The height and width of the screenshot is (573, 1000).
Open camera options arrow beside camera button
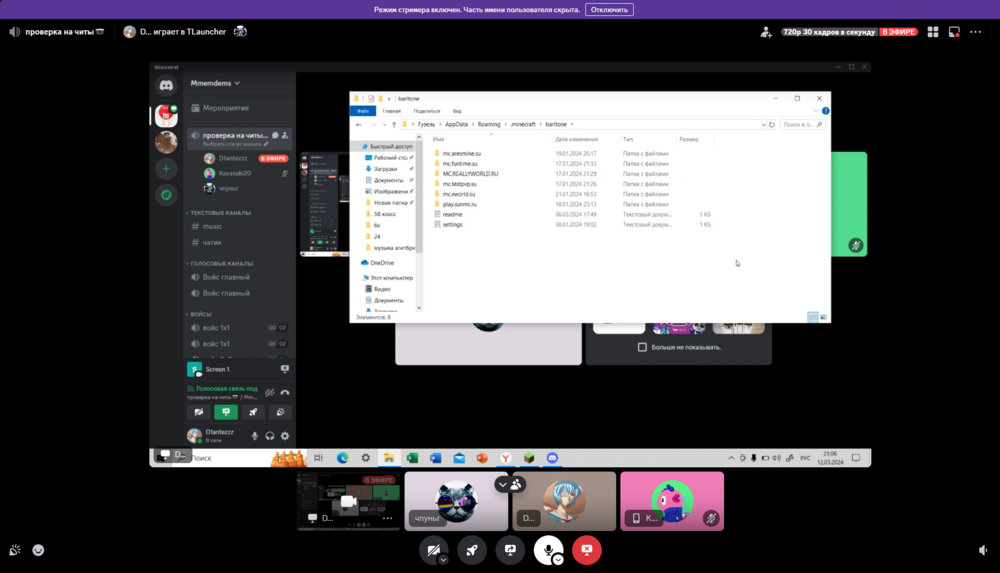click(443, 560)
